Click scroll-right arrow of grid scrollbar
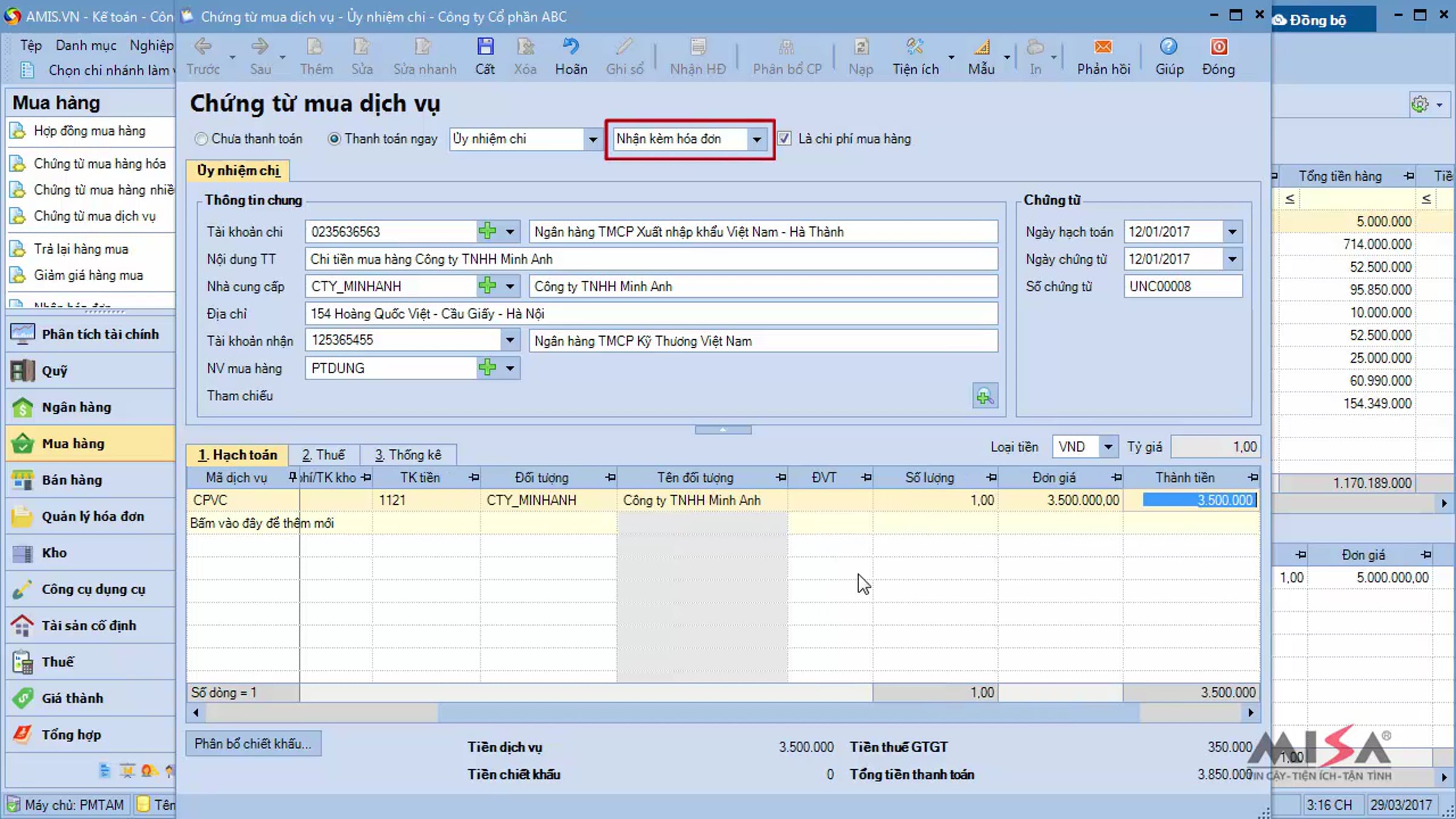Image resolution: width=1456 pixels, height=819 pixels. click(1250, 713)
